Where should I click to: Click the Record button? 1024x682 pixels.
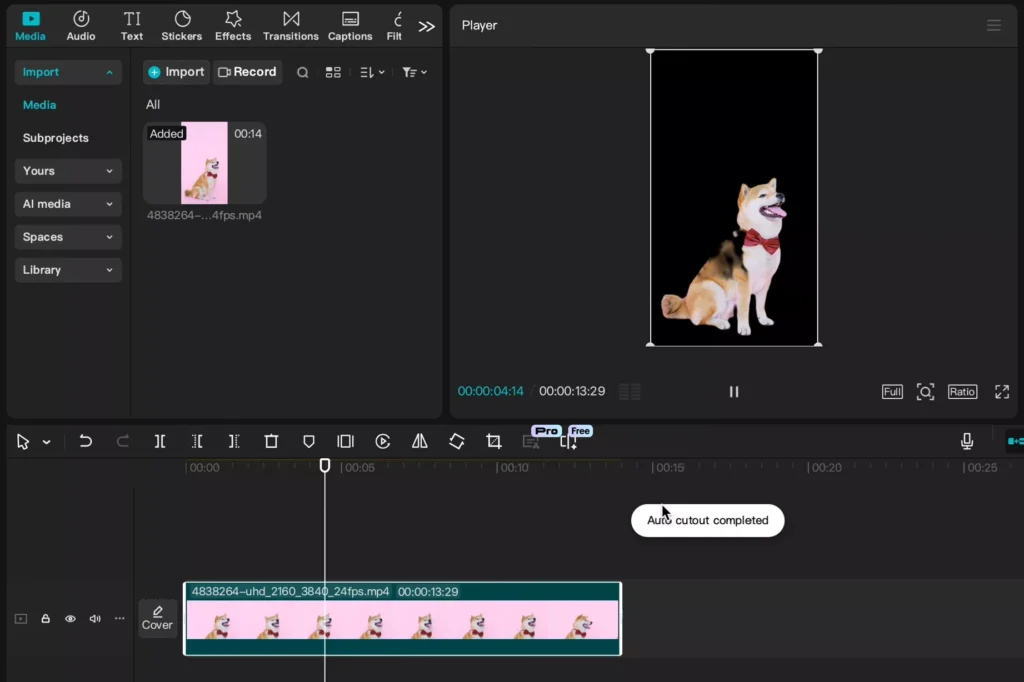coord(248,72)
